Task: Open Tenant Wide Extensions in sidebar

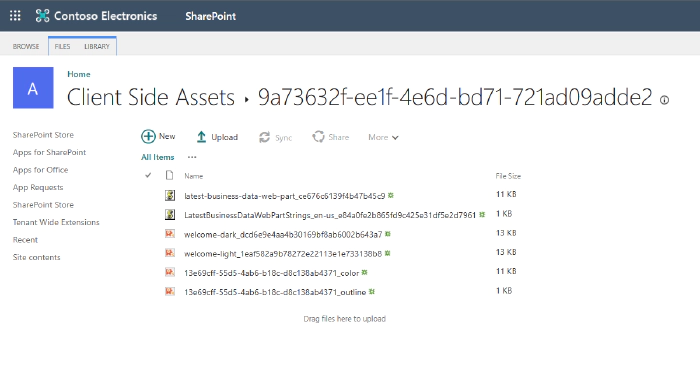Action: [56, 222]
